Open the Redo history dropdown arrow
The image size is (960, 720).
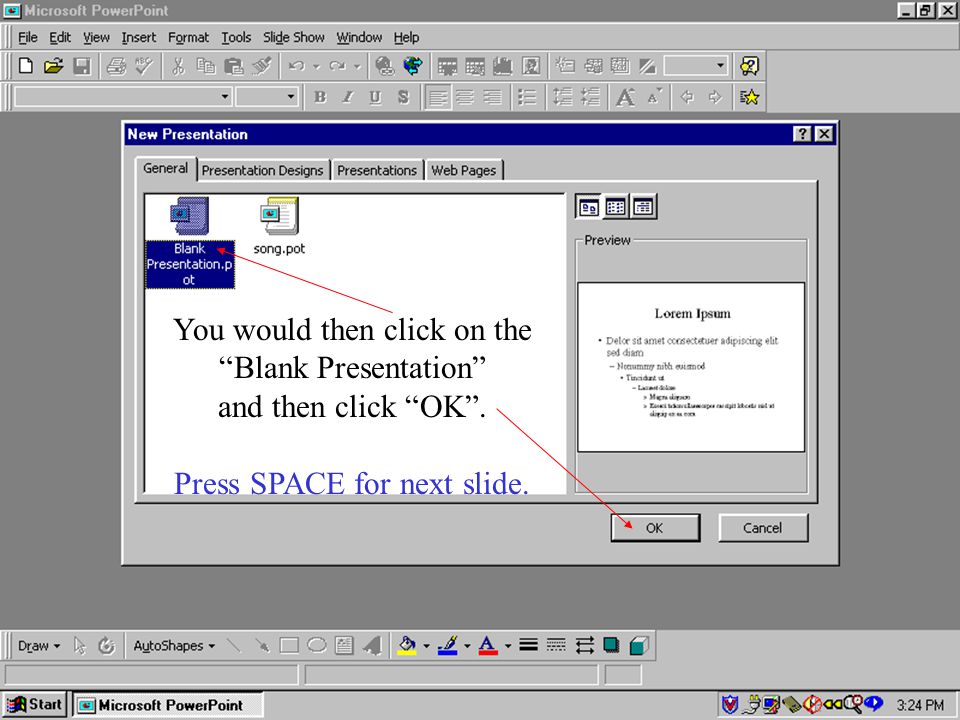click(x=357, y=66)
